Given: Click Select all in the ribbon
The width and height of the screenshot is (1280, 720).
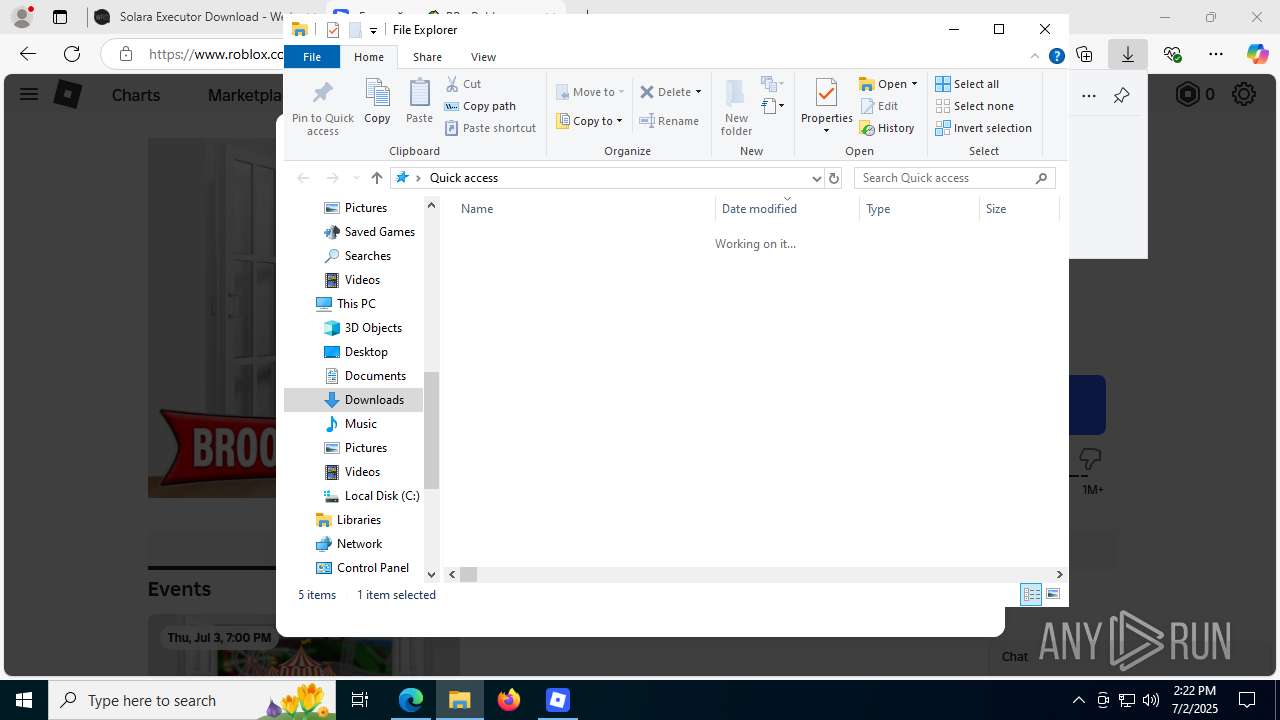Looking at the screenshot, I should pyautogui.click(x=967, y=84).
